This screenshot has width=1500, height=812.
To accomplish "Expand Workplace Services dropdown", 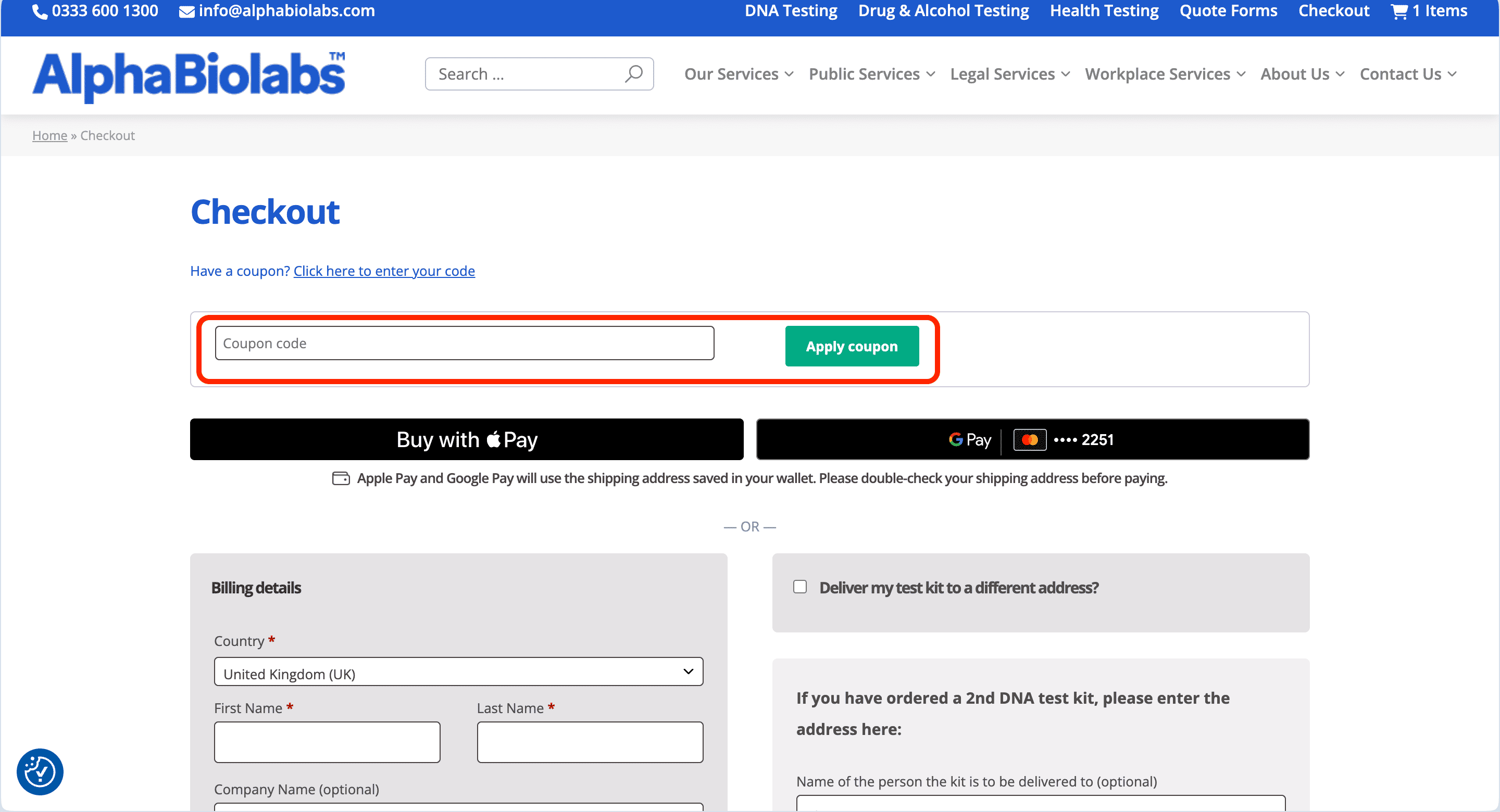I will pyautogui.click(x=1165, y=74).
